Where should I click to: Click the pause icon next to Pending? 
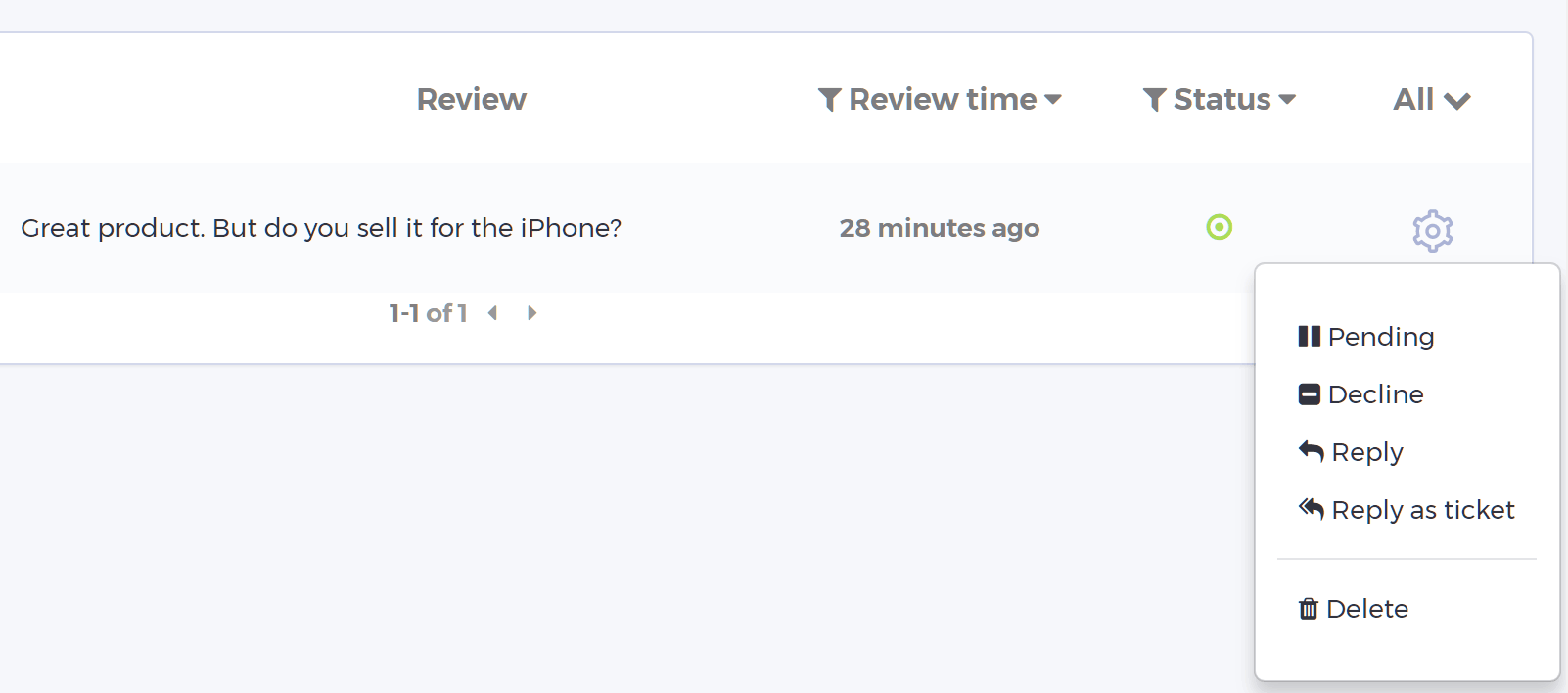click(1309, 337)
